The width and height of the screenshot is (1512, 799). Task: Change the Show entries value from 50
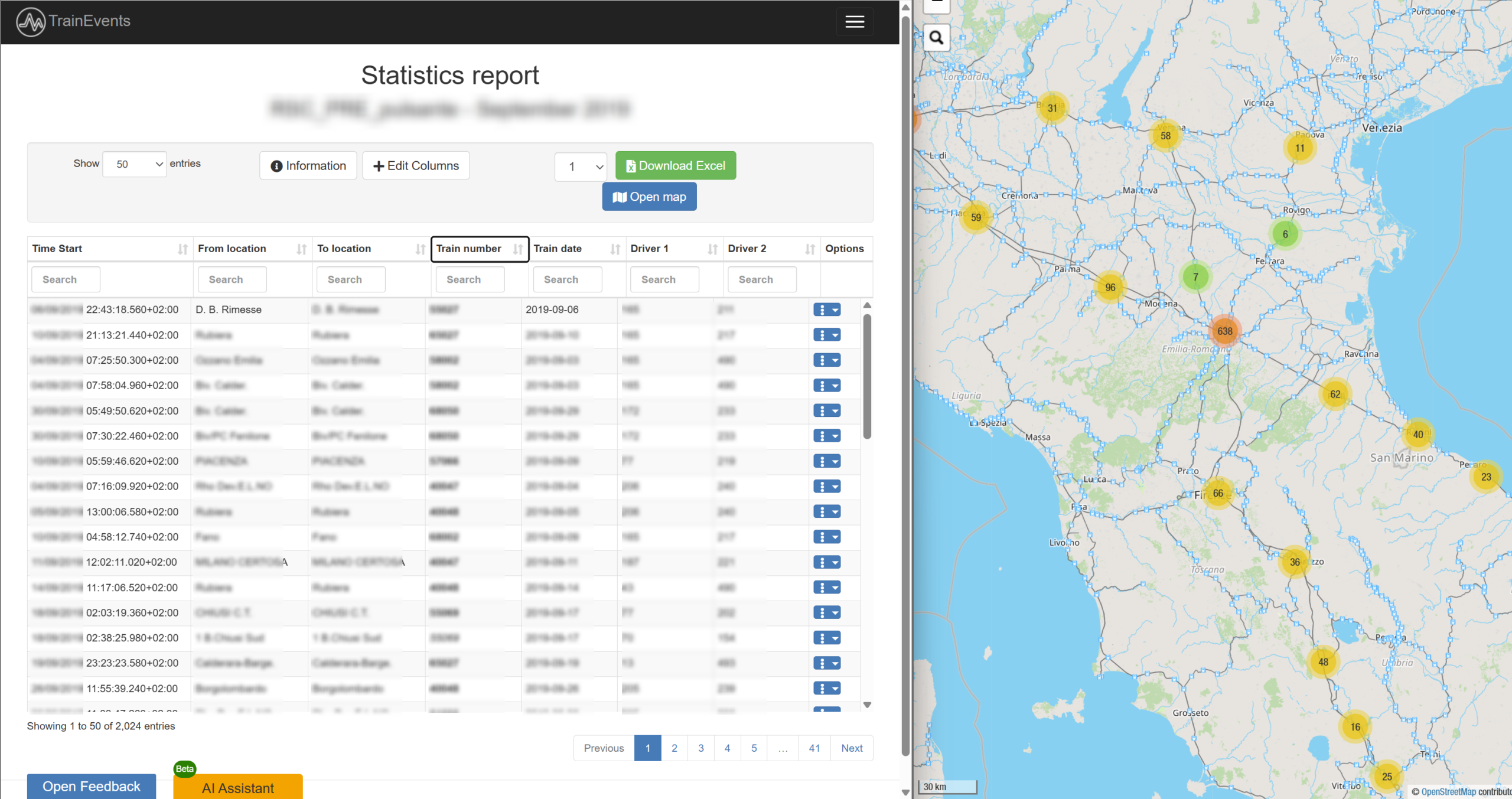[135, 164]
